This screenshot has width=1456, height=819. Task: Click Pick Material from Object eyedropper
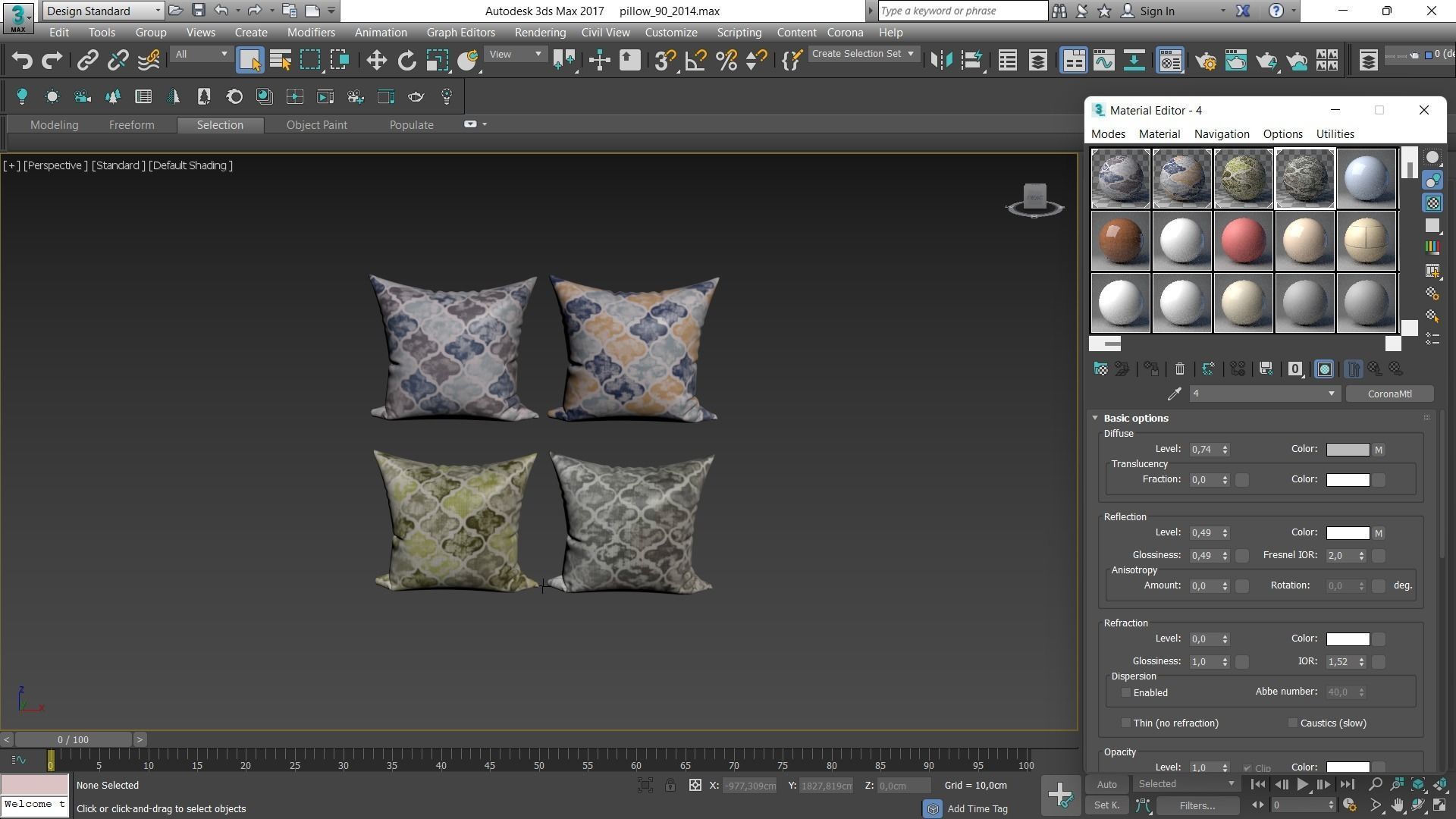pyautogui.click(x=1174, y=394)
